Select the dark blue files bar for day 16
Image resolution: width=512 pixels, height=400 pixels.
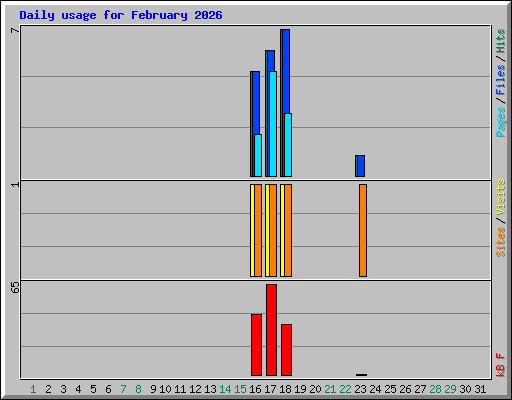[256, 103]
